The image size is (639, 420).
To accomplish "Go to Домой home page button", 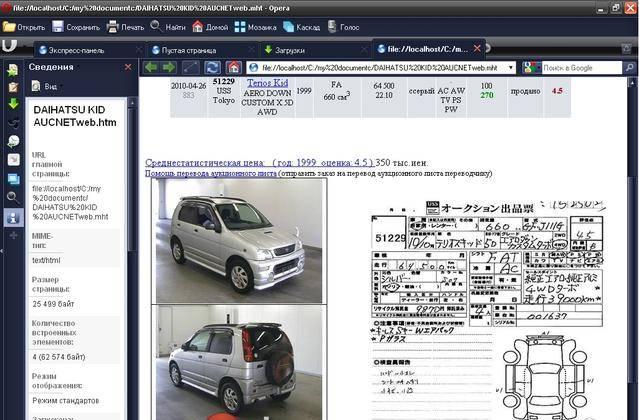I will (x=210, y=27).
